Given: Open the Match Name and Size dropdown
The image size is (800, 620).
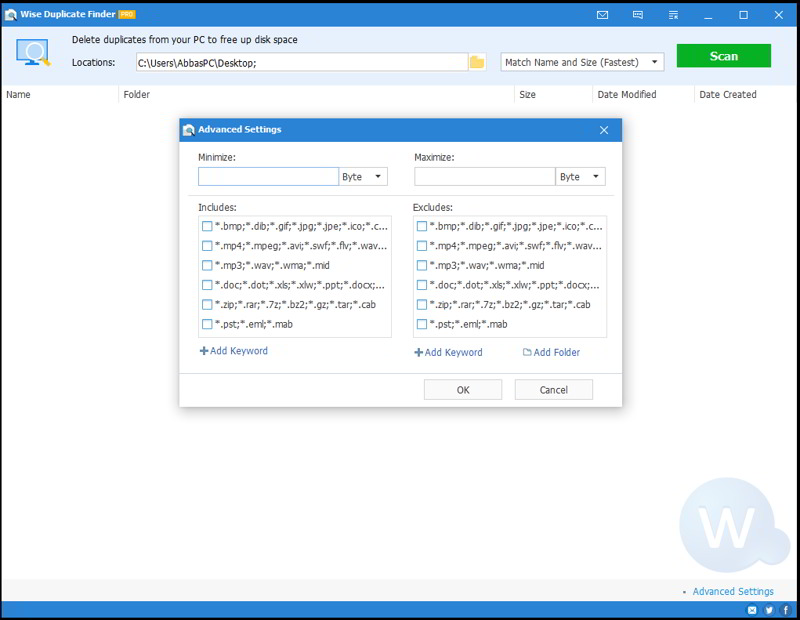Looking at the screenshot, I should [x=582, y=62].
